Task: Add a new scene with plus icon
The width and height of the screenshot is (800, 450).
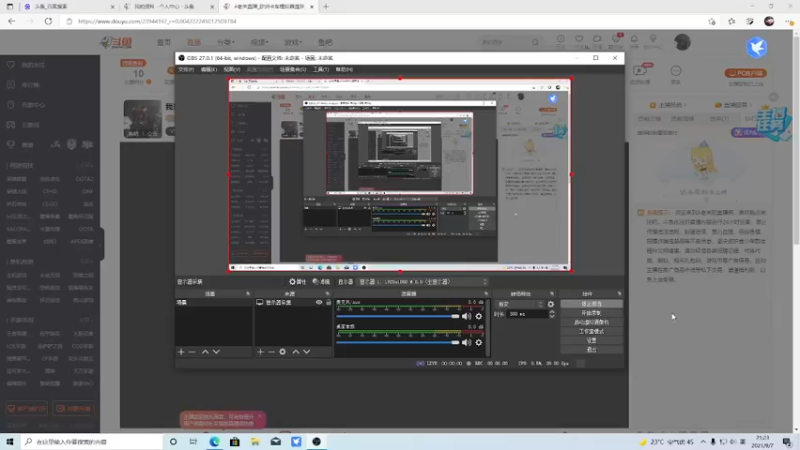Action: click(x=181, y=352)
